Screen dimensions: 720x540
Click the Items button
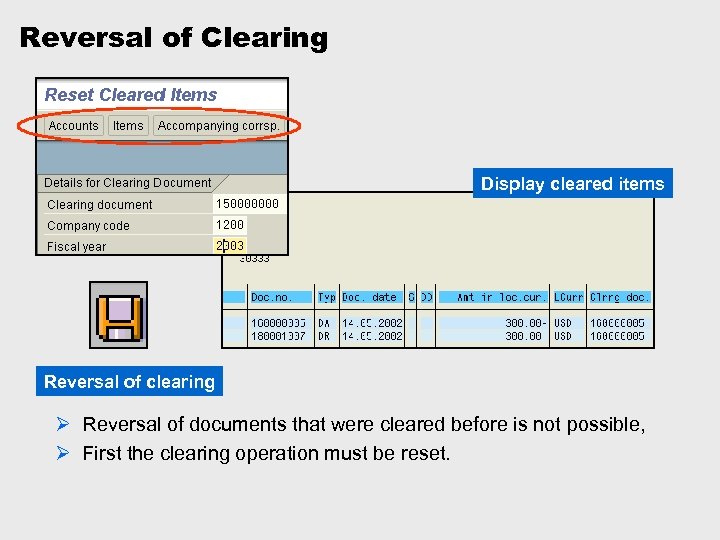(x=128, y=126)
